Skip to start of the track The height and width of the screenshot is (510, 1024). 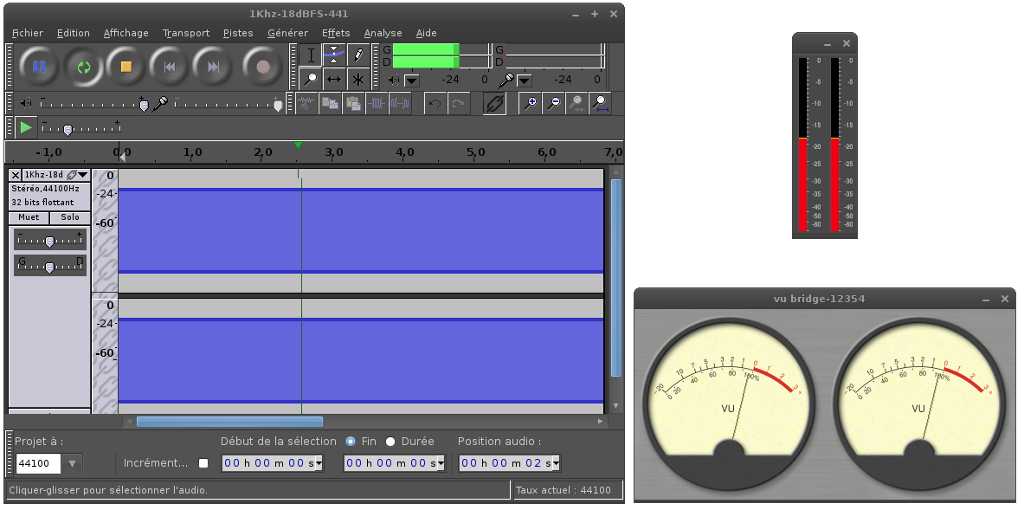pyautogui.click(x=170, y=67)
